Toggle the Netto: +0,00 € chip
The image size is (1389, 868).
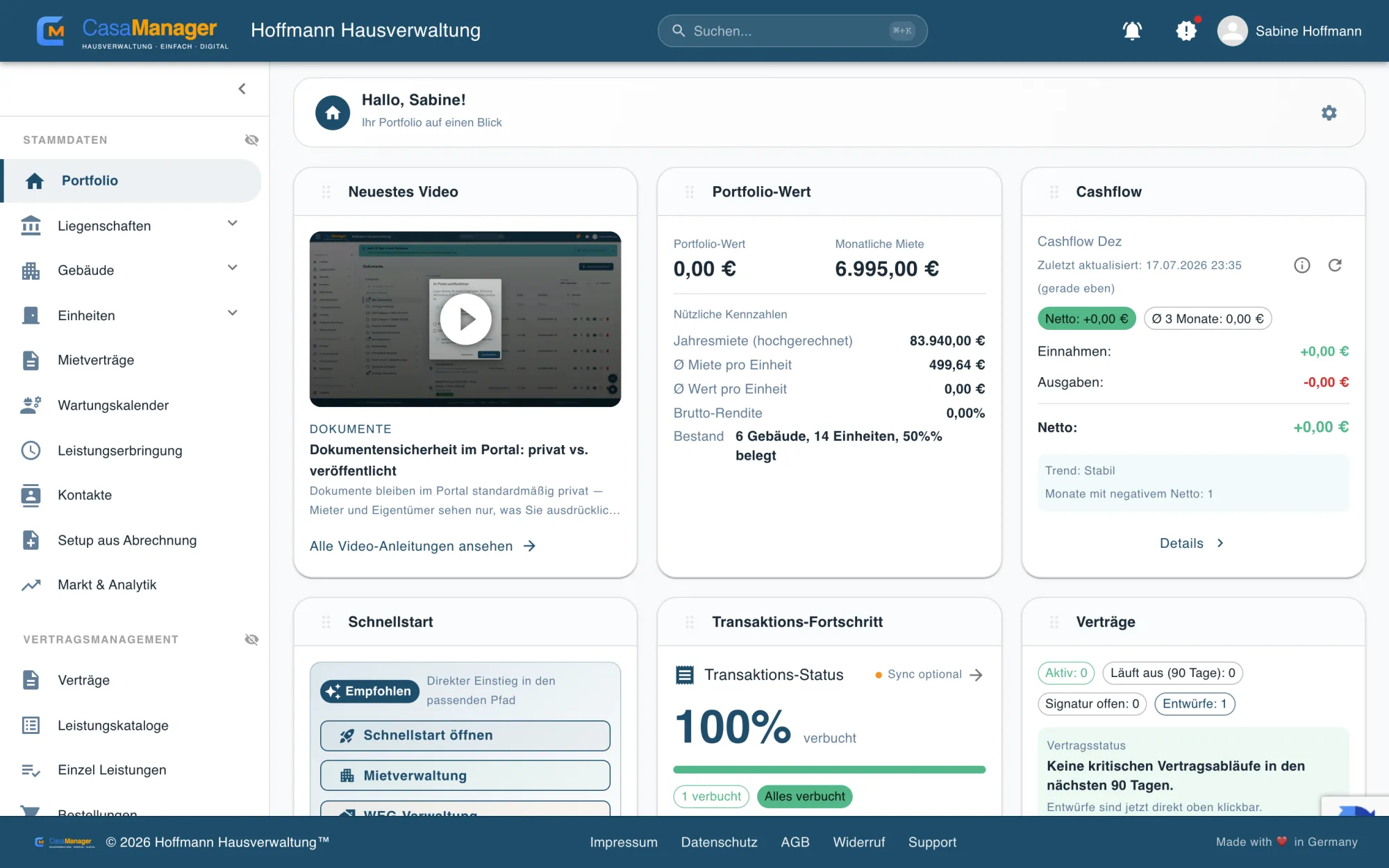tap(1086, 319)
